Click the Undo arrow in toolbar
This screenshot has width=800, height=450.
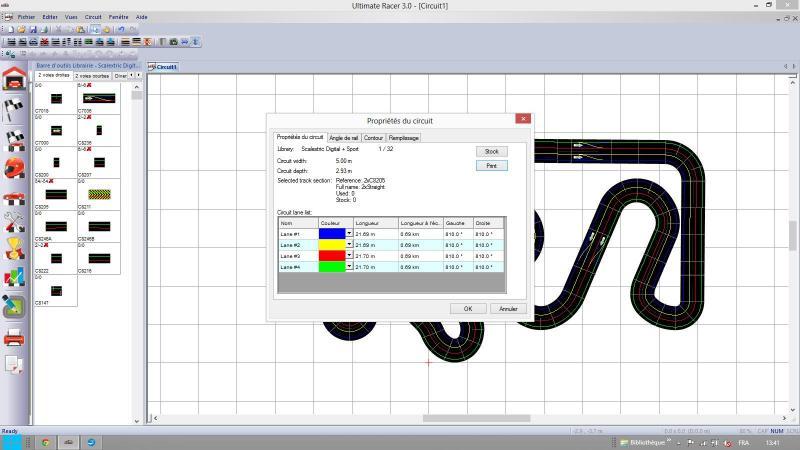tap(119, 30)
